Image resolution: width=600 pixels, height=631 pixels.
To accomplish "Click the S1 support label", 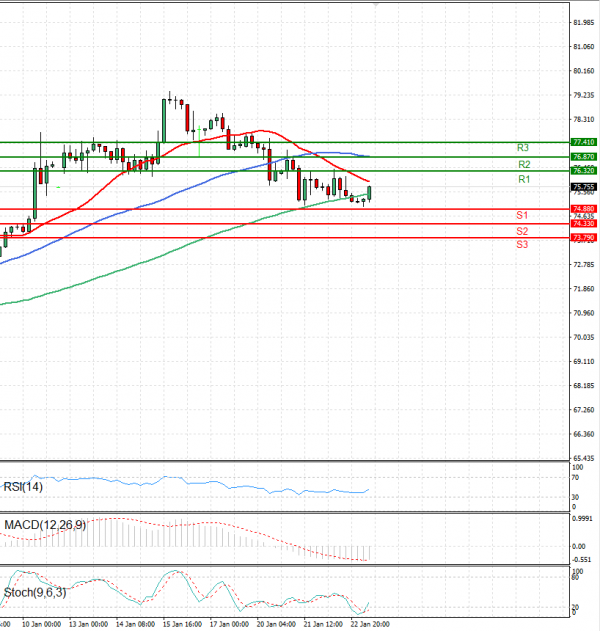I will [x=522, y=215].
